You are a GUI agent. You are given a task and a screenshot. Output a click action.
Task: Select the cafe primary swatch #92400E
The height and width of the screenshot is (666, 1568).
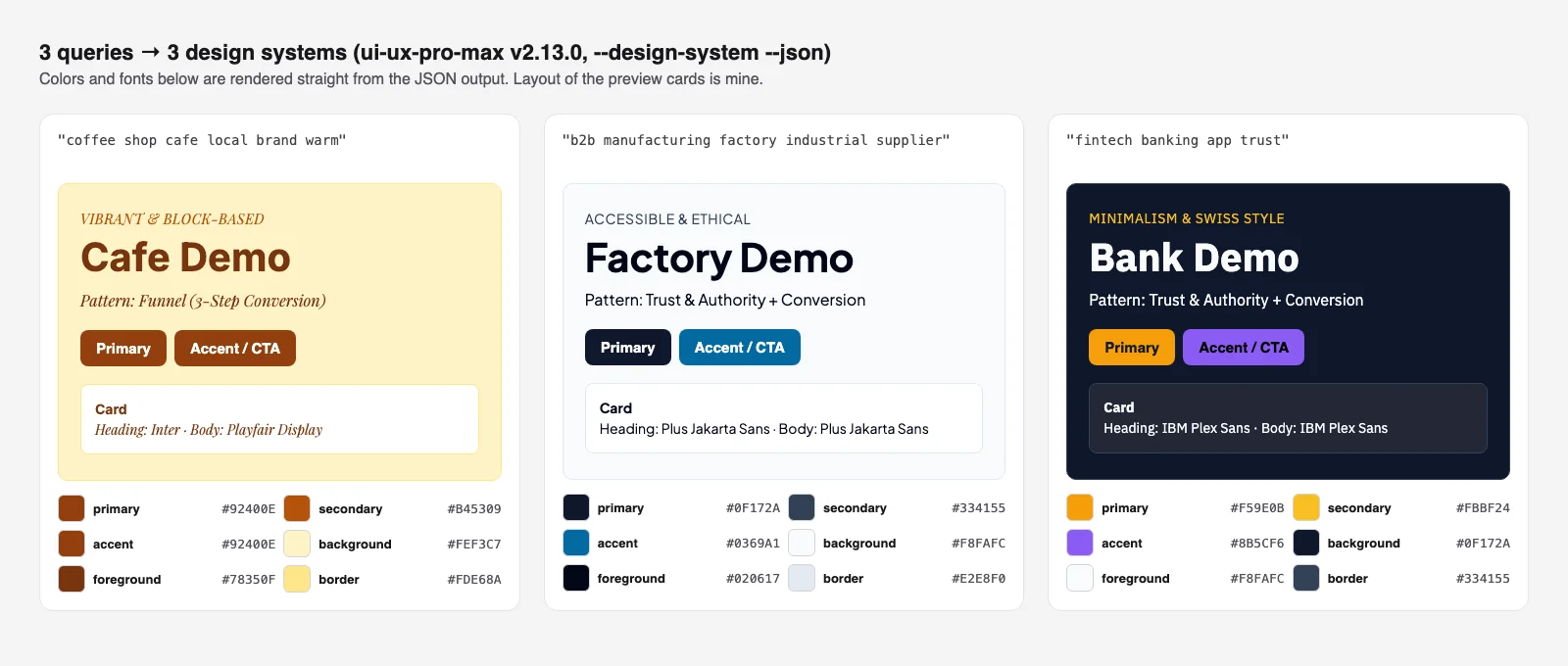pyautogui.click(x=72, y=508)
